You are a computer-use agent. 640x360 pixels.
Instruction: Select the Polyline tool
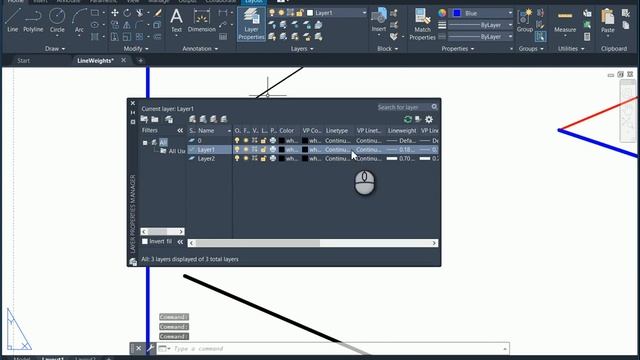33,21
